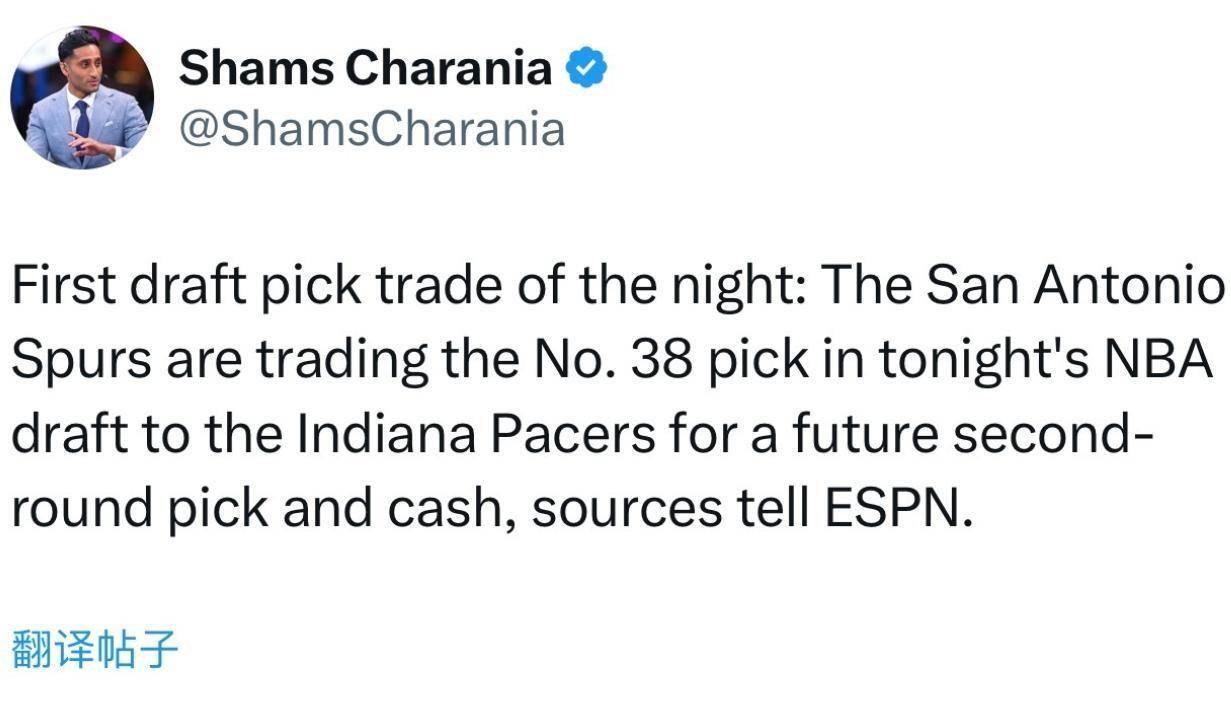Open Shams Charania's profile avatar photo
The width and height of the screenshot is (1231, 705).
[x=82, y=97]
